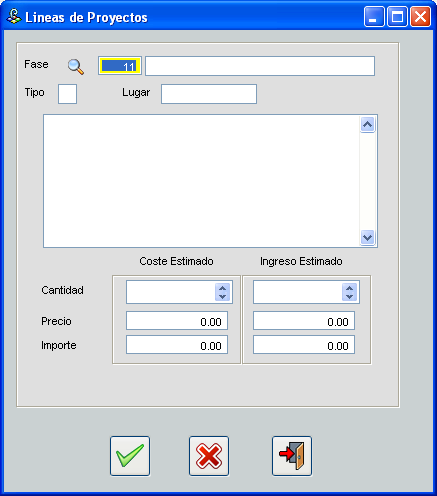Click inside the large description text area
Image resolution: width=437 pixels, height=496 pixels.
click(x=202, y=181)
